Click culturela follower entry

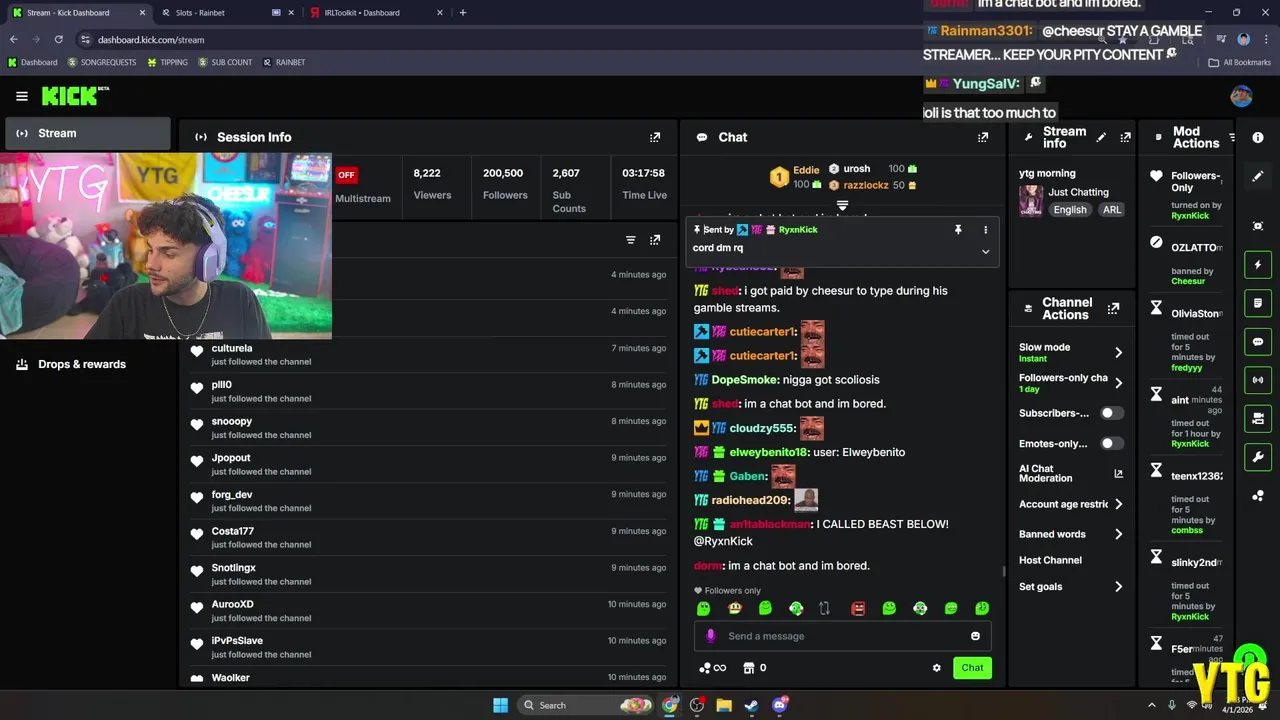[428, 354]
